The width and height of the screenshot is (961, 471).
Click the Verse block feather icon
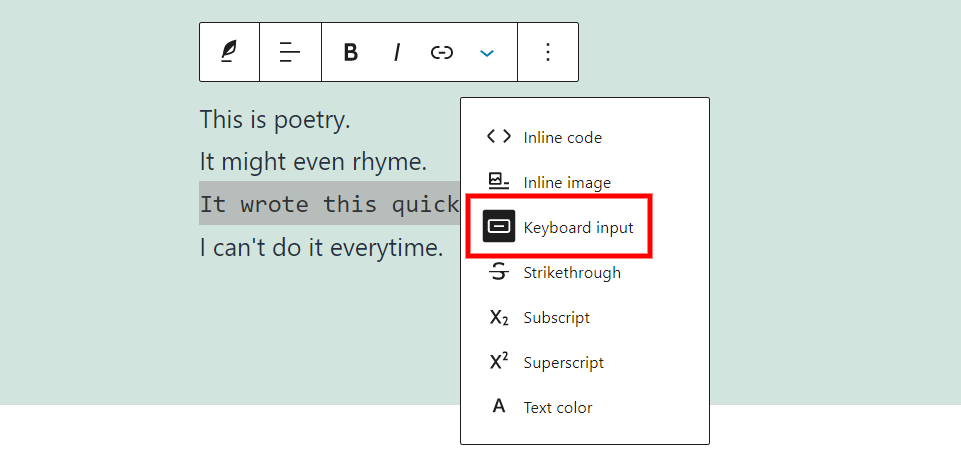tap(229, 52)
